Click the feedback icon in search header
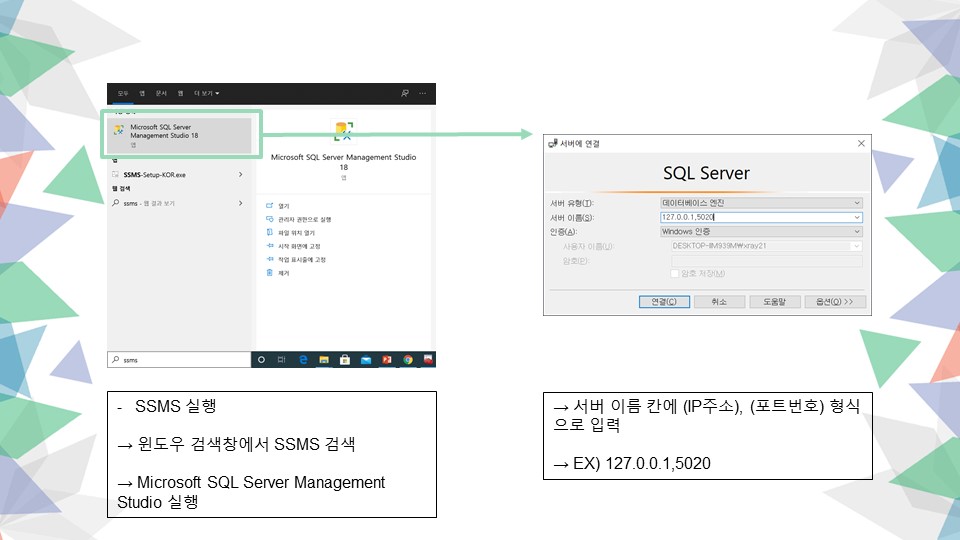The height and width of the screenshot is (540, 960). tap(405, 93)
